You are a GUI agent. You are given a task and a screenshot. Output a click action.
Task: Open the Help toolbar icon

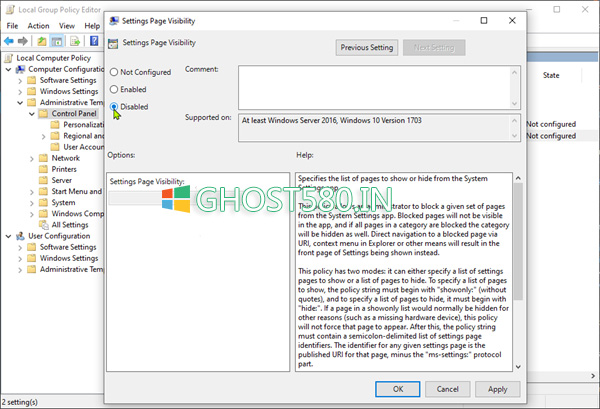coord(94,41)
